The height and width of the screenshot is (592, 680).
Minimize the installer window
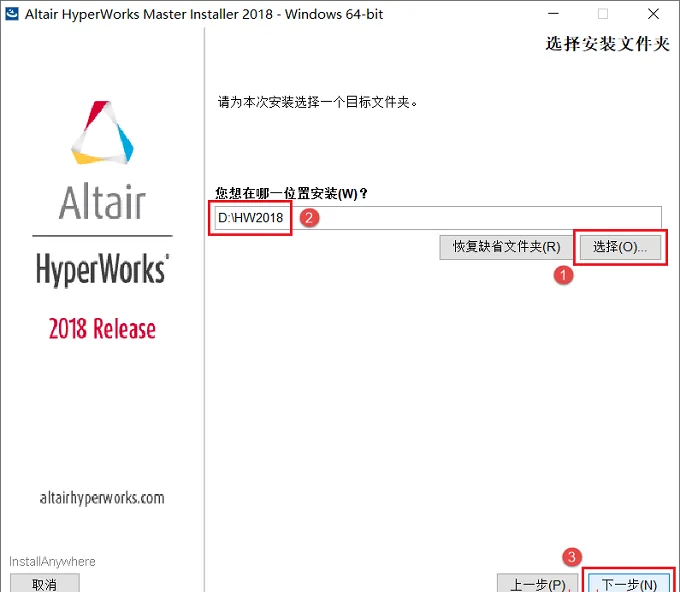tap(553, 14)
